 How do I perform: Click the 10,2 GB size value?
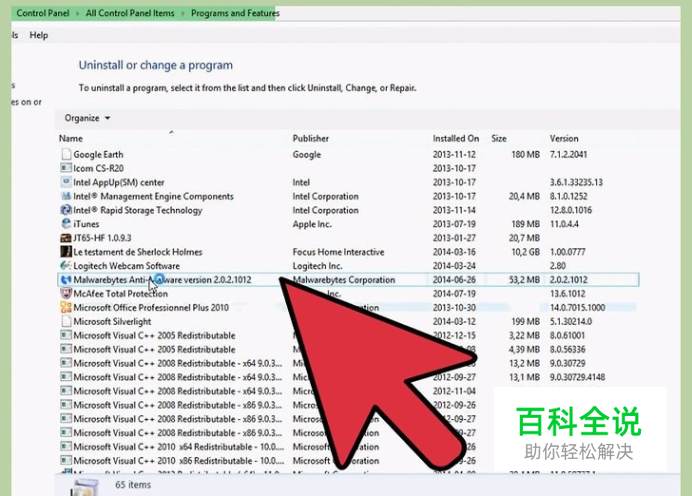tap(525, 252)
